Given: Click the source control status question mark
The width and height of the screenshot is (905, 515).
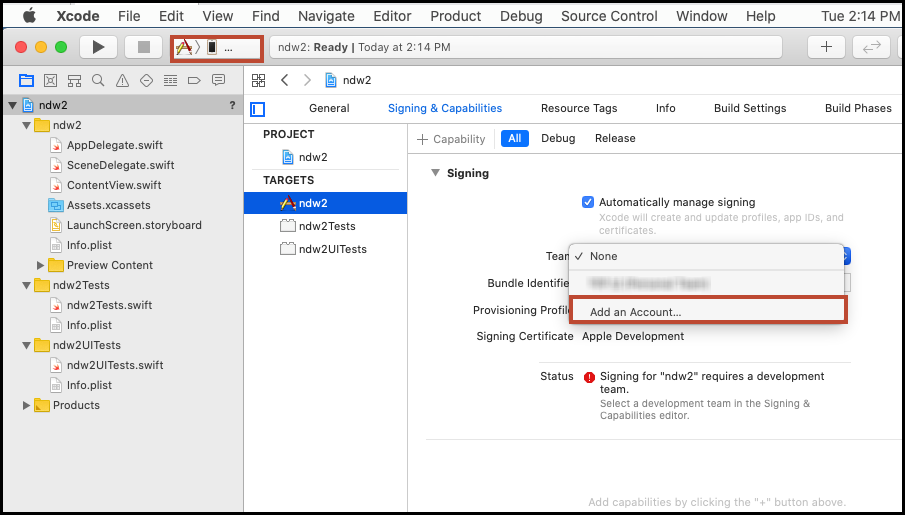Looking at the screenshot, I should pyautogui.click(x=232, y=105).
